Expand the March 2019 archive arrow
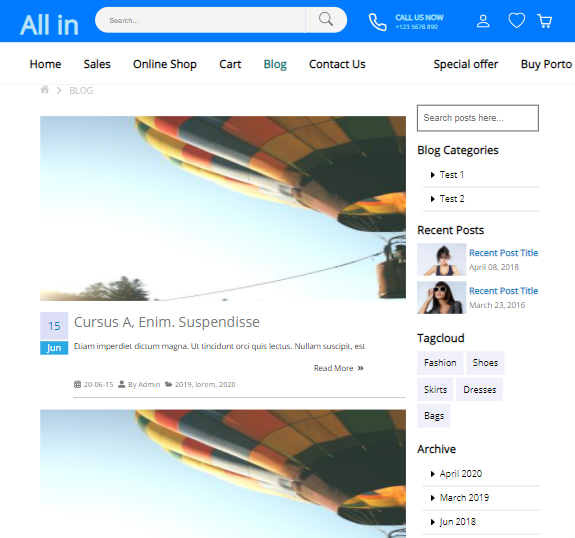575x538 pixels. click(x=432, y=498)
